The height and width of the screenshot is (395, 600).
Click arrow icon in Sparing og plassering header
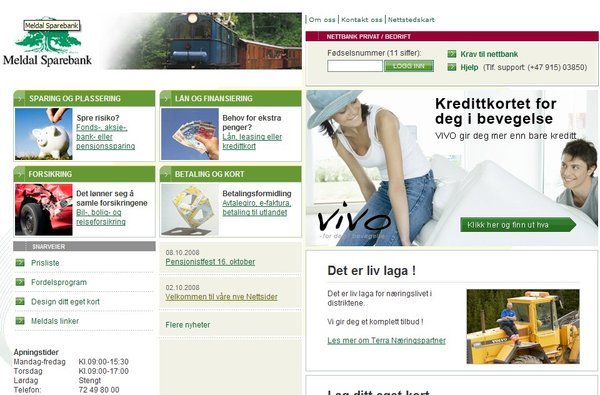pyautogui.click(x=19, y=98)
